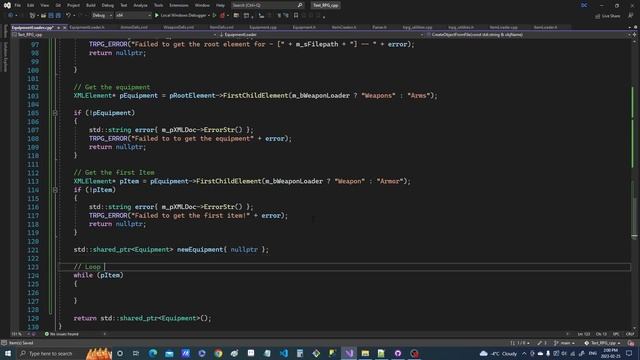640x360 pixels.
Task: Show hidden system tray icons chevron
Action: tap(524, 353)
